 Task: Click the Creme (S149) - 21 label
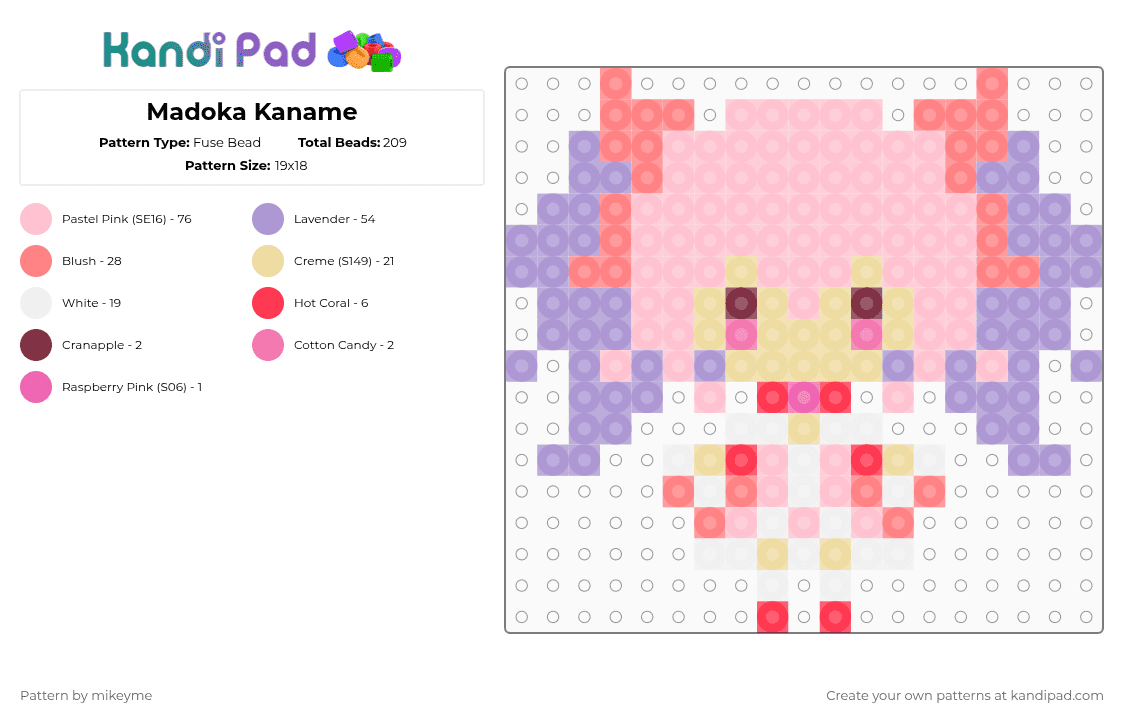[344, 261]
